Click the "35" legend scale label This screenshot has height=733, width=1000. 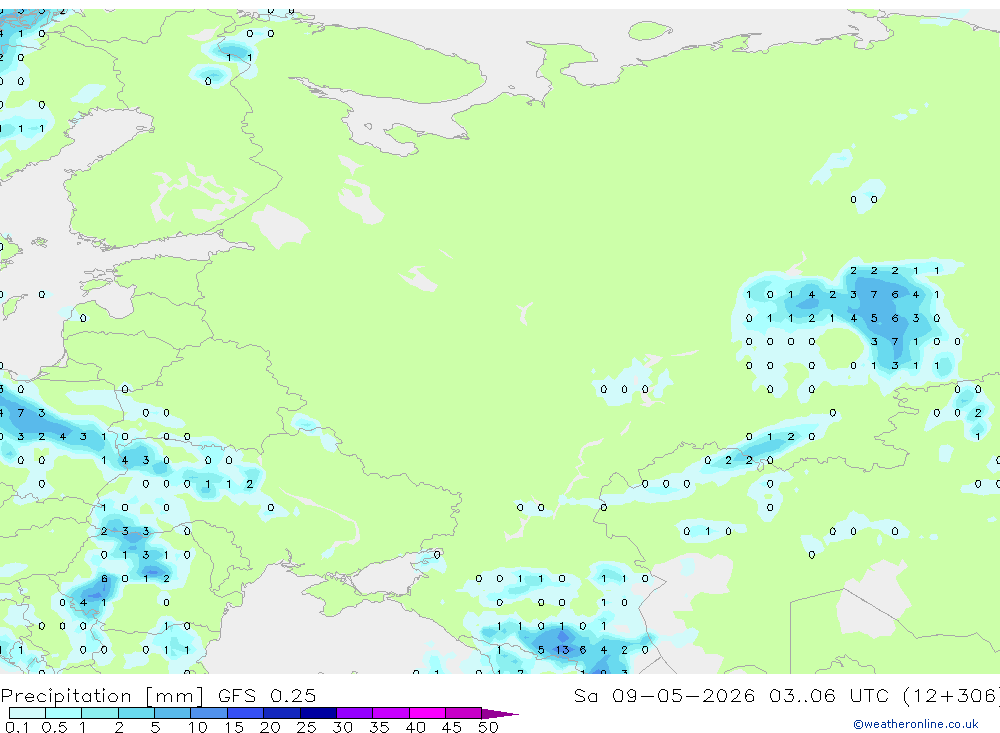[x=379, y=727]
